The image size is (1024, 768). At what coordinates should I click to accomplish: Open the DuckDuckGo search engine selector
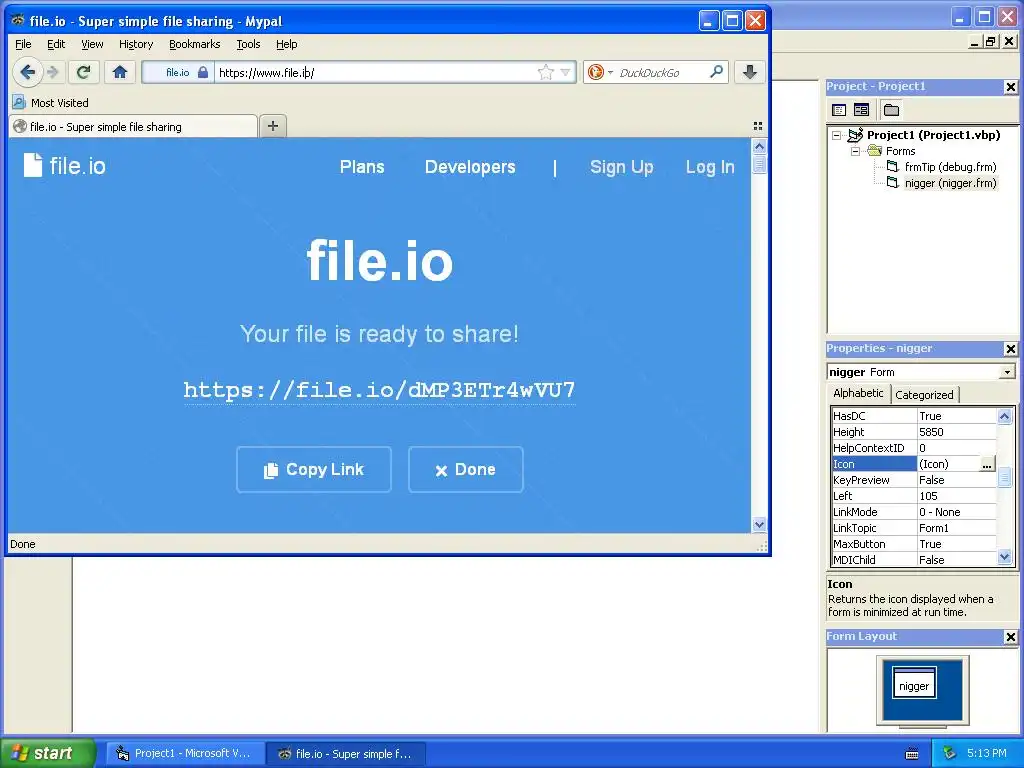(600, 72)
